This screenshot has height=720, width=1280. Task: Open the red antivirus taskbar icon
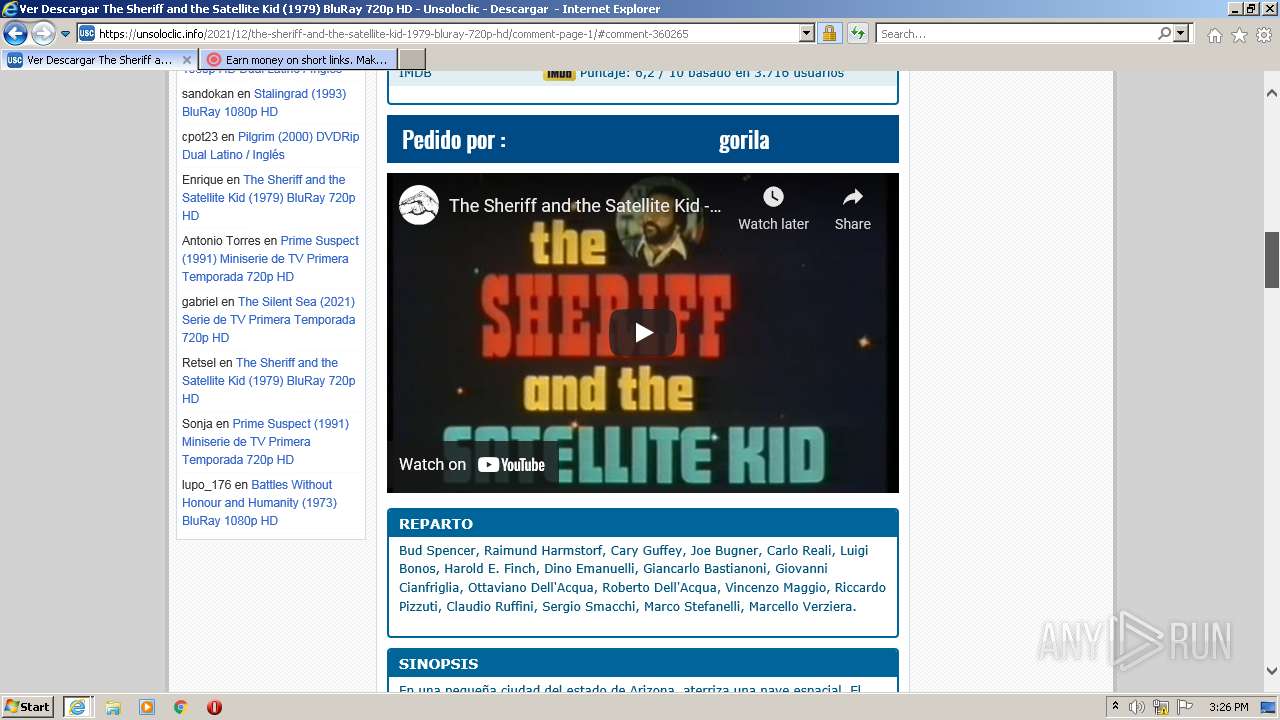pyautogui.click(x=214, y=707)
